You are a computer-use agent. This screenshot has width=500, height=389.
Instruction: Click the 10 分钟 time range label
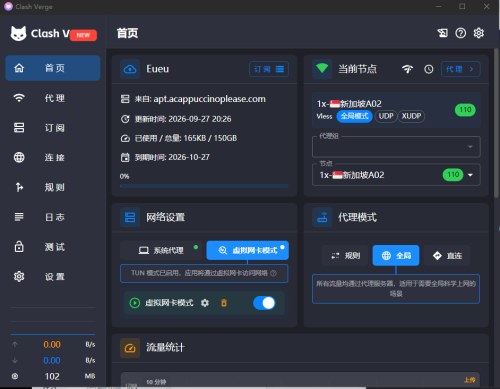[156, 382]
